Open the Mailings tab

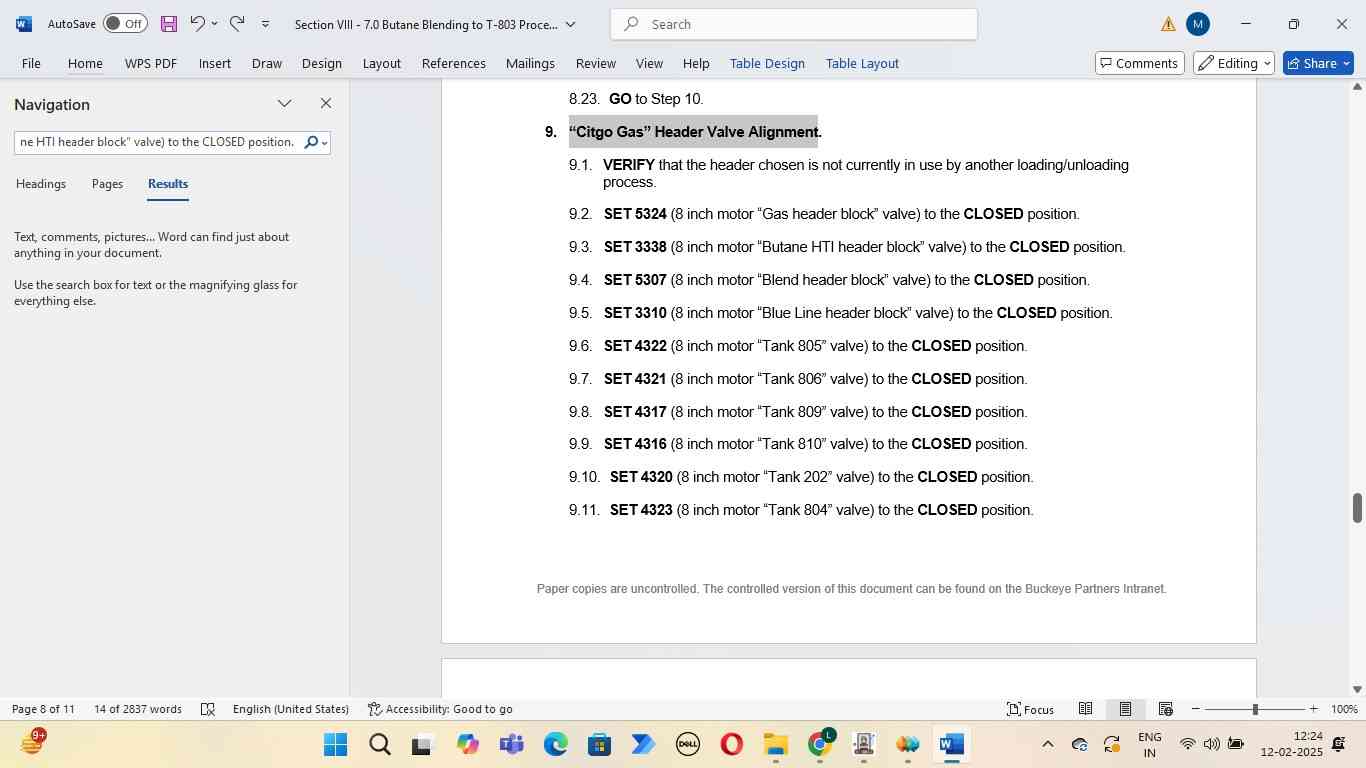pos(530,63)
